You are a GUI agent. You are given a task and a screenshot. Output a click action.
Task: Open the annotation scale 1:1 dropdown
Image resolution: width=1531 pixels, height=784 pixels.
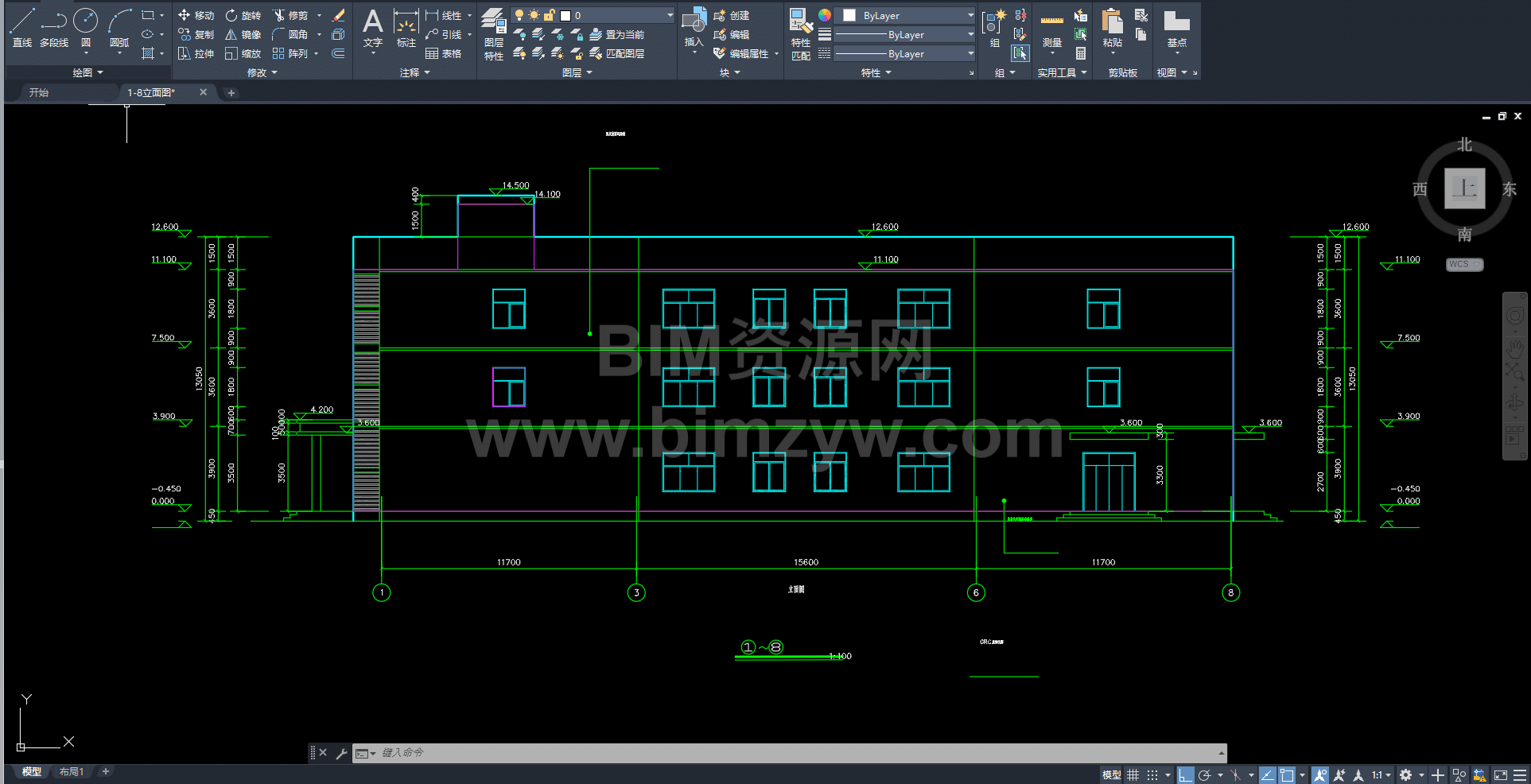pyautogui.click(x=1381, y=774)
